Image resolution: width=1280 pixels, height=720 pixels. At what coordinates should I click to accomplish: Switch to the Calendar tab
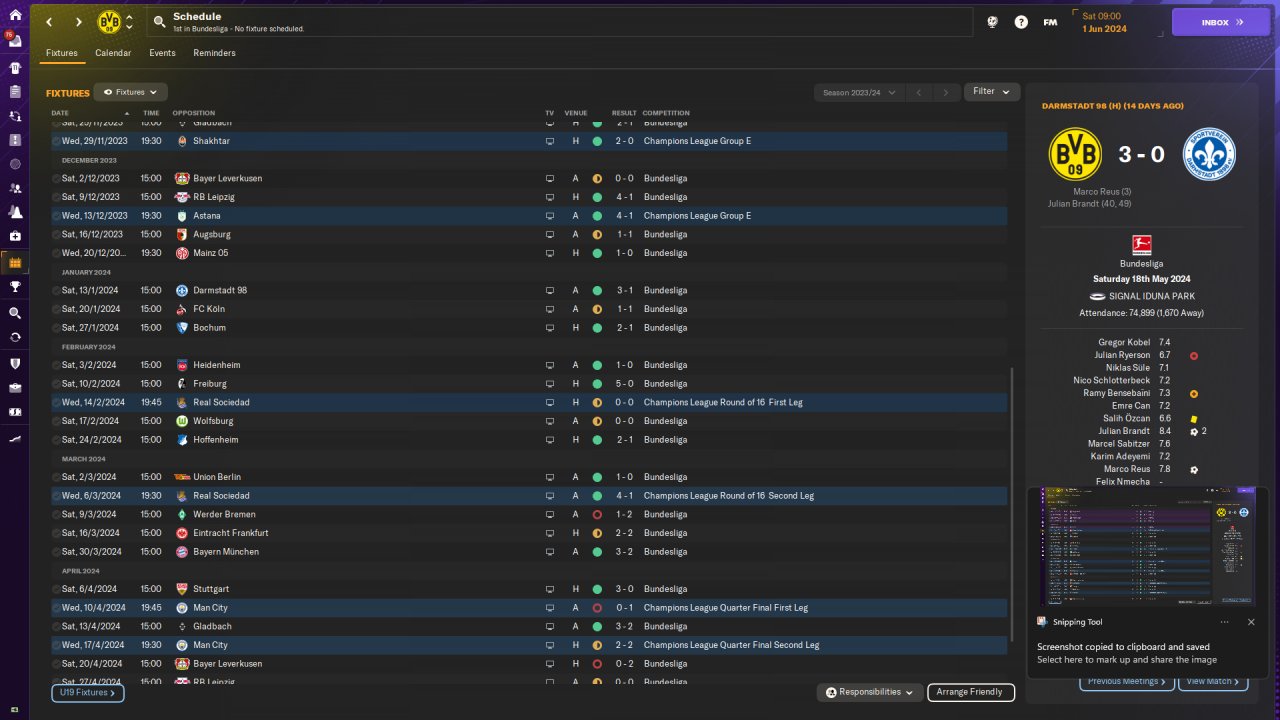pyautogui.click(x=113, y=53)
